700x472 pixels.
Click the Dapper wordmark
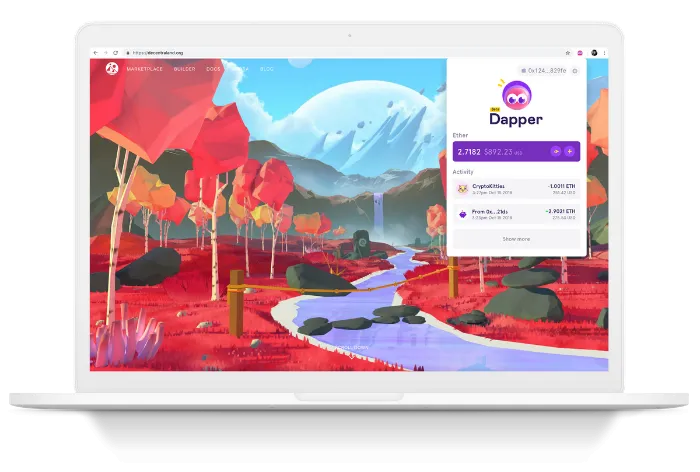(516, 119)
